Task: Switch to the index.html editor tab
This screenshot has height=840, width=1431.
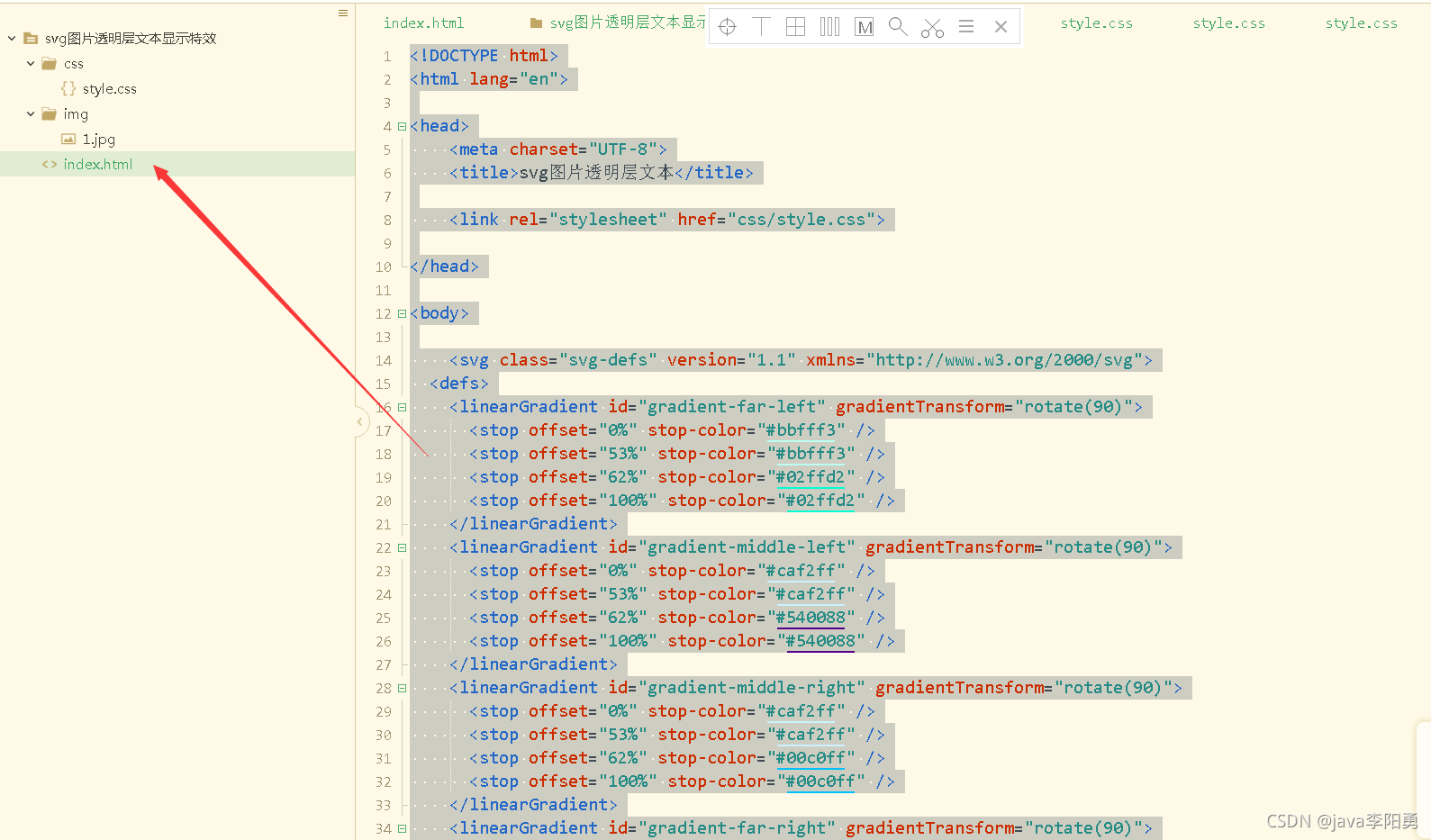Action: [x=423, y=23]
